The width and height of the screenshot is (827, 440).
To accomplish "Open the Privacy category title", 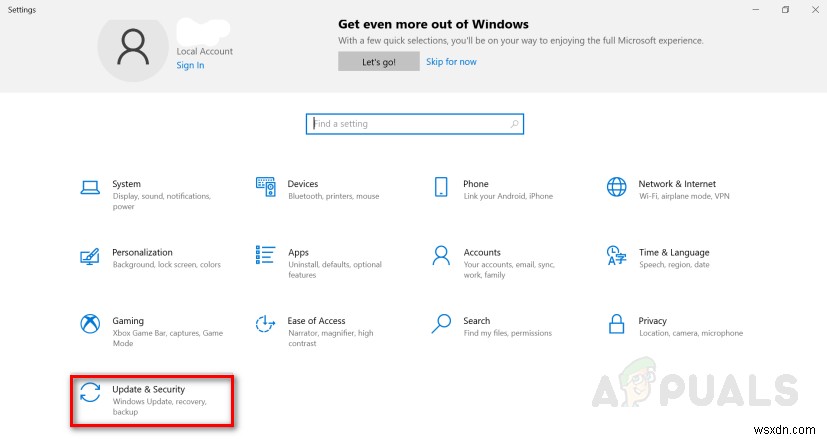I will [652, 321].
